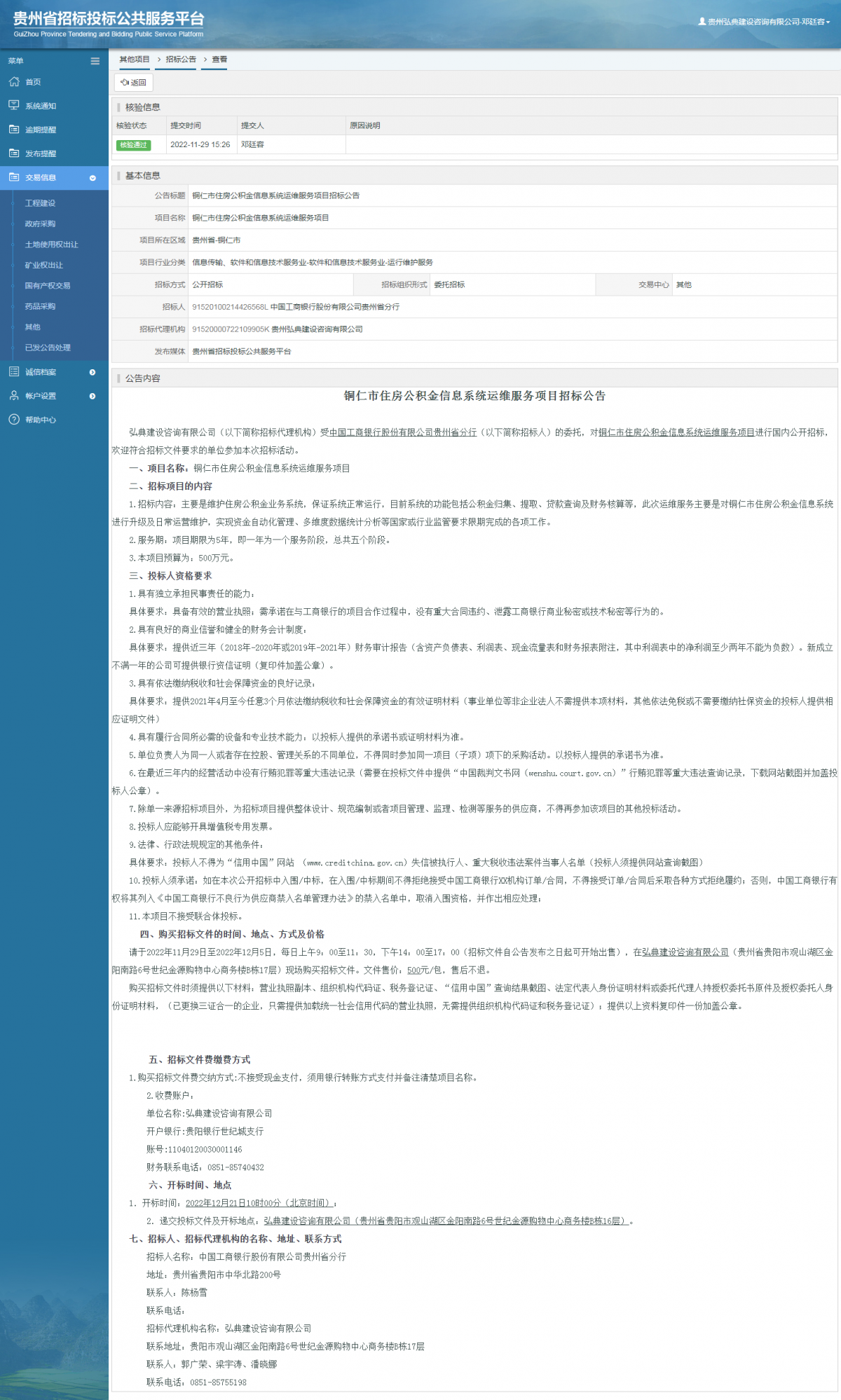Click the 招标组织形式 value 委托招标
Screen dimensions: 841x1400
449,285
